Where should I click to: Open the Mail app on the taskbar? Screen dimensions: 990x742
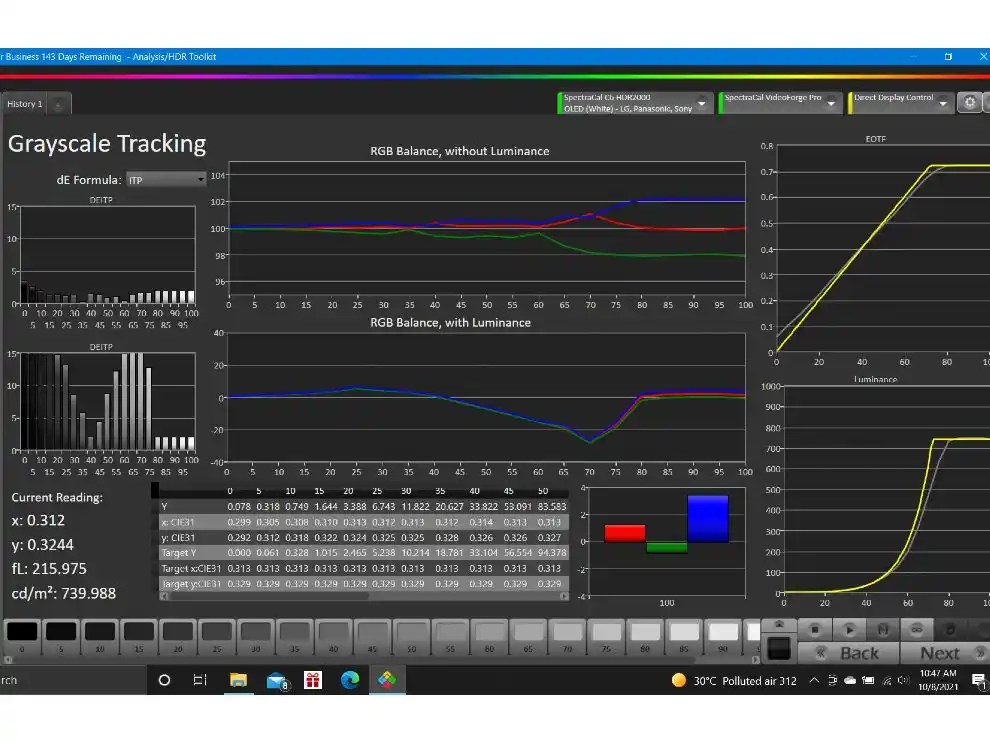tap(276, 680)
